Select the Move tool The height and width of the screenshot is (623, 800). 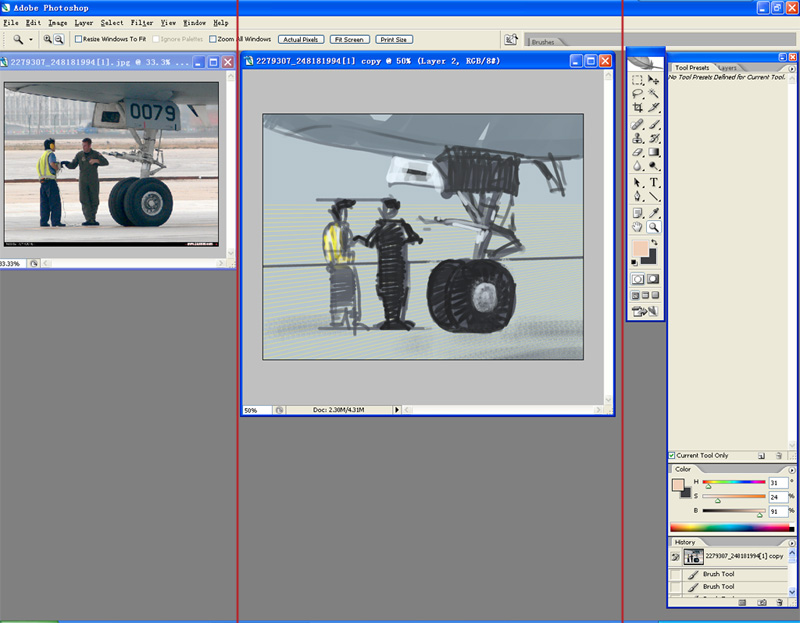click(x=654, y=80)
